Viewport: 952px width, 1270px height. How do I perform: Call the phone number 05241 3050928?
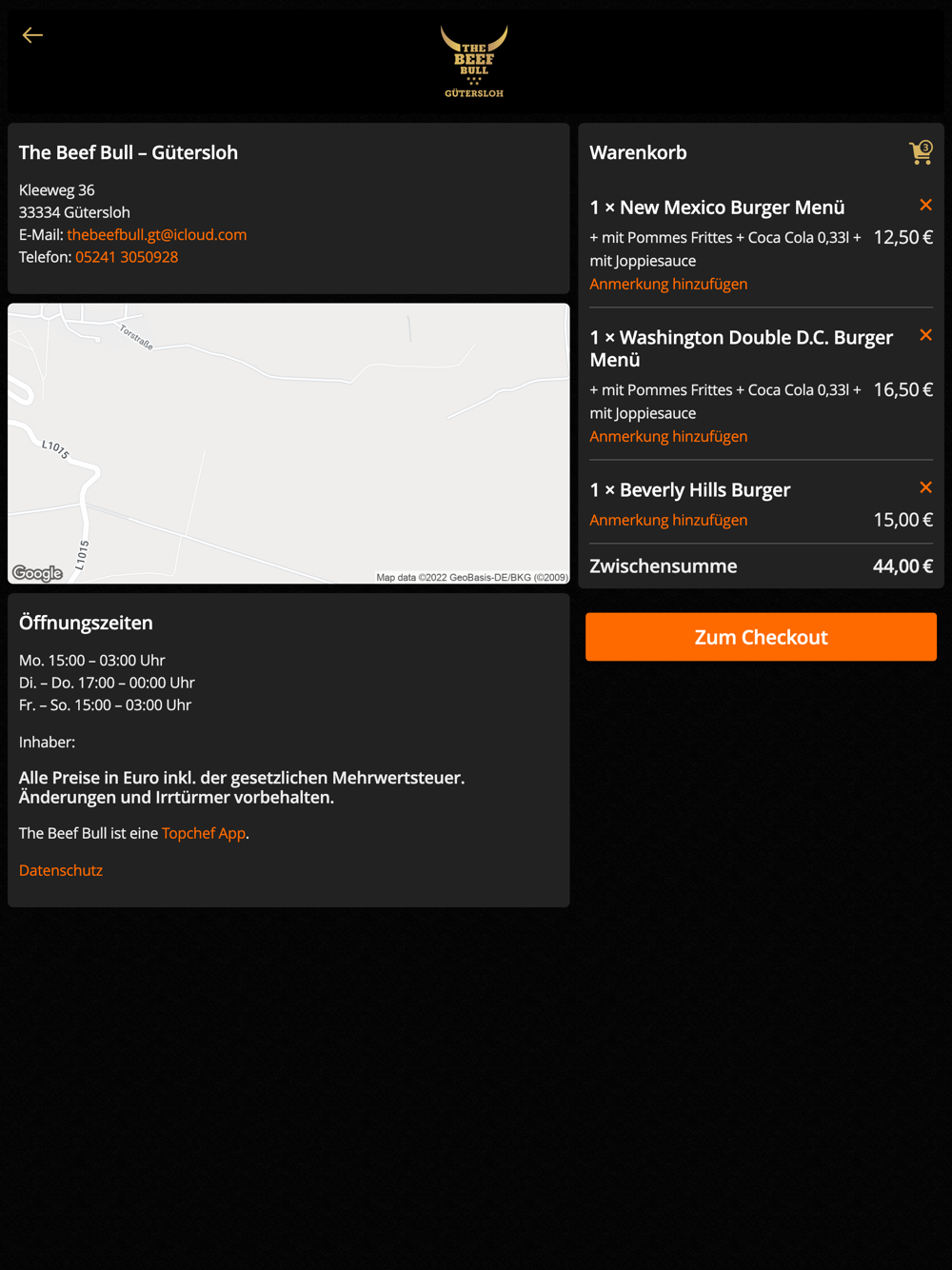click(x=127, y=257)
